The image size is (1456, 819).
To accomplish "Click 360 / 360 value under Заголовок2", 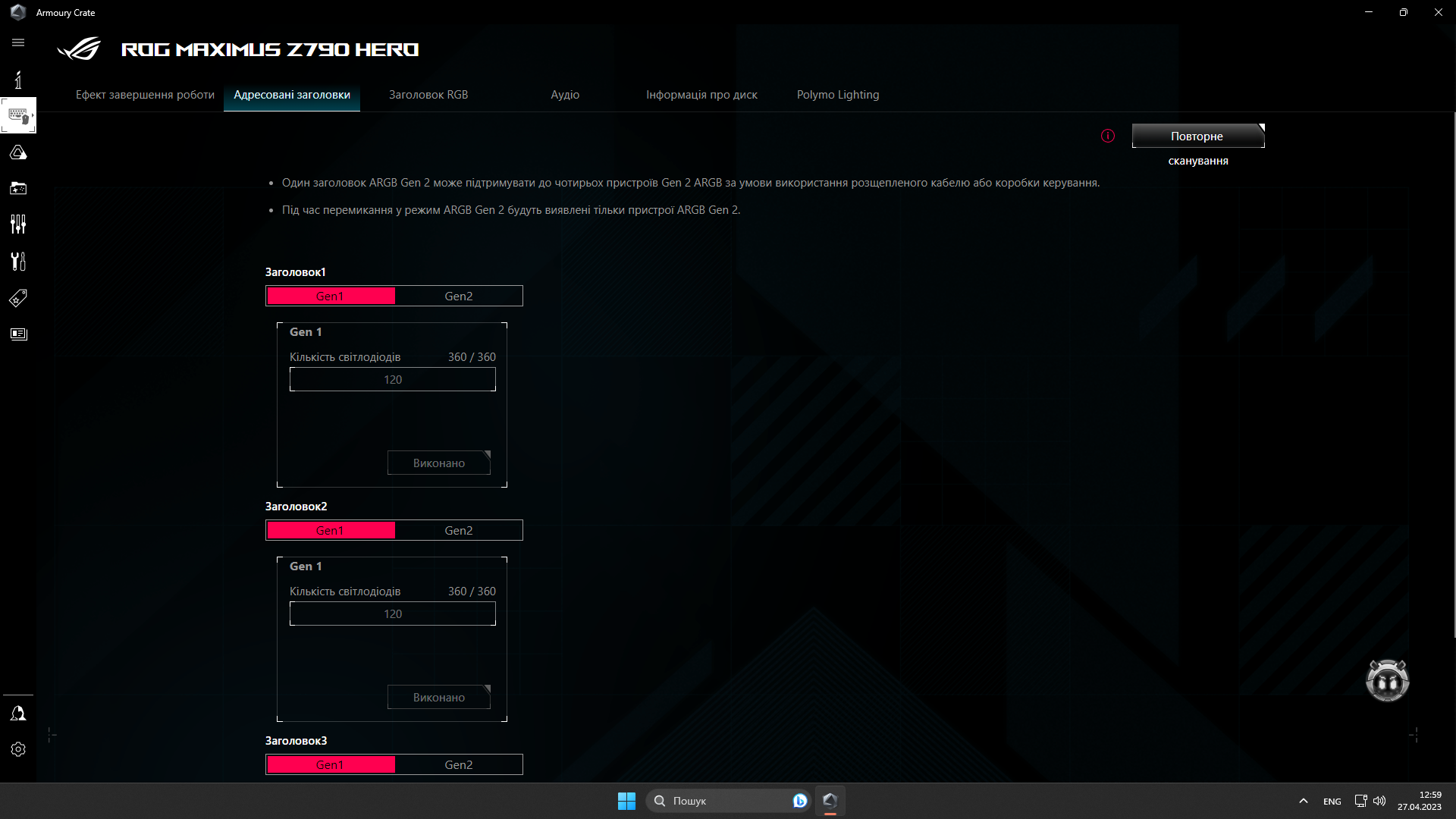I will point(472,591).
